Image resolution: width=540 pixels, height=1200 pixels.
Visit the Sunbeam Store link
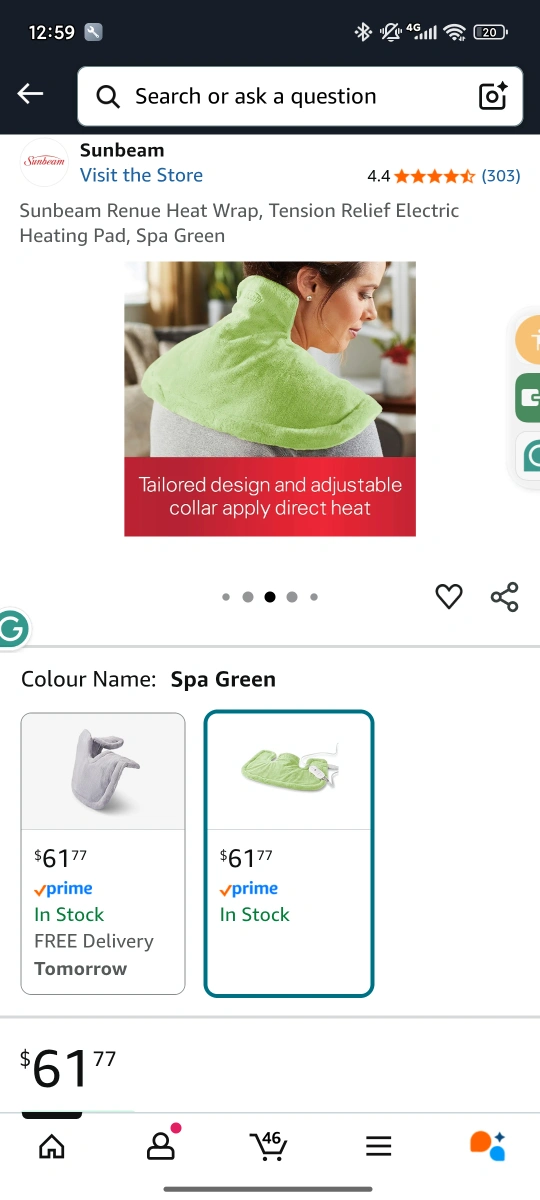[x=141, y=175]
